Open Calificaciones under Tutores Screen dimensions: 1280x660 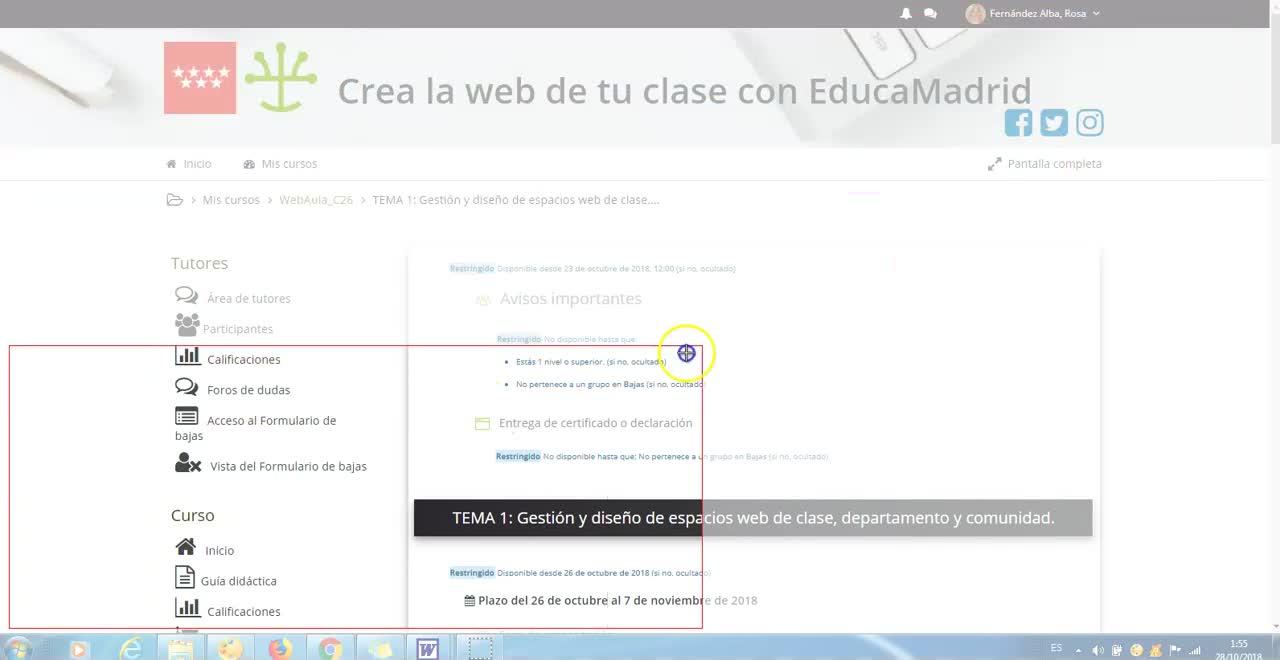(x=244, y=359)
